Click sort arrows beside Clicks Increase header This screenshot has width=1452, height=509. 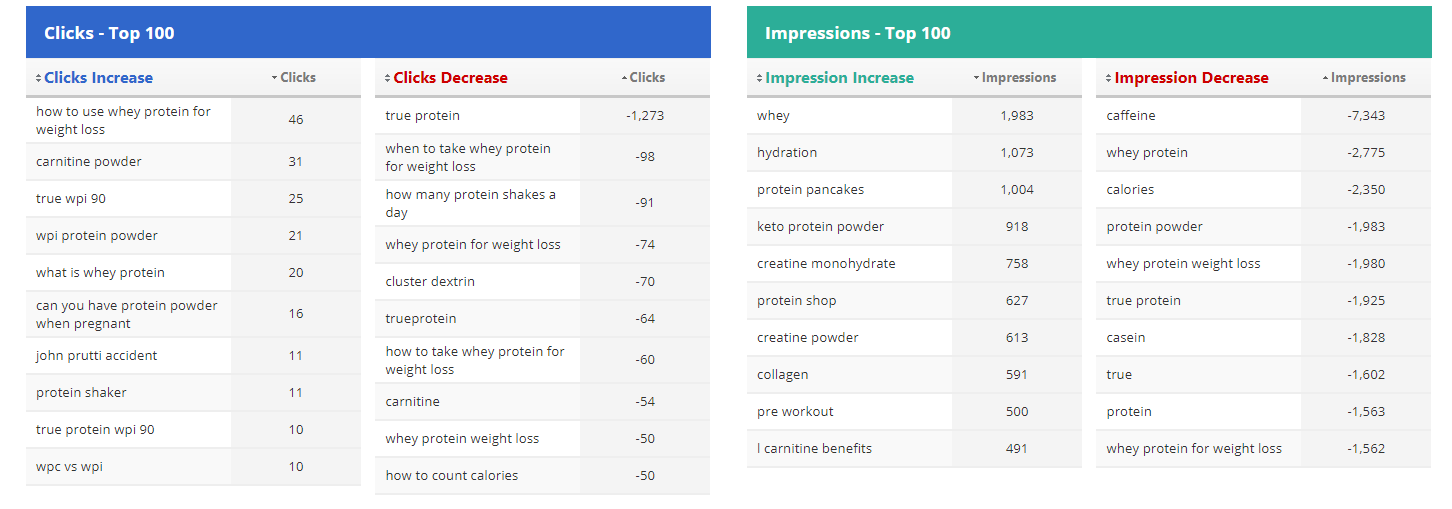[39, 78]
